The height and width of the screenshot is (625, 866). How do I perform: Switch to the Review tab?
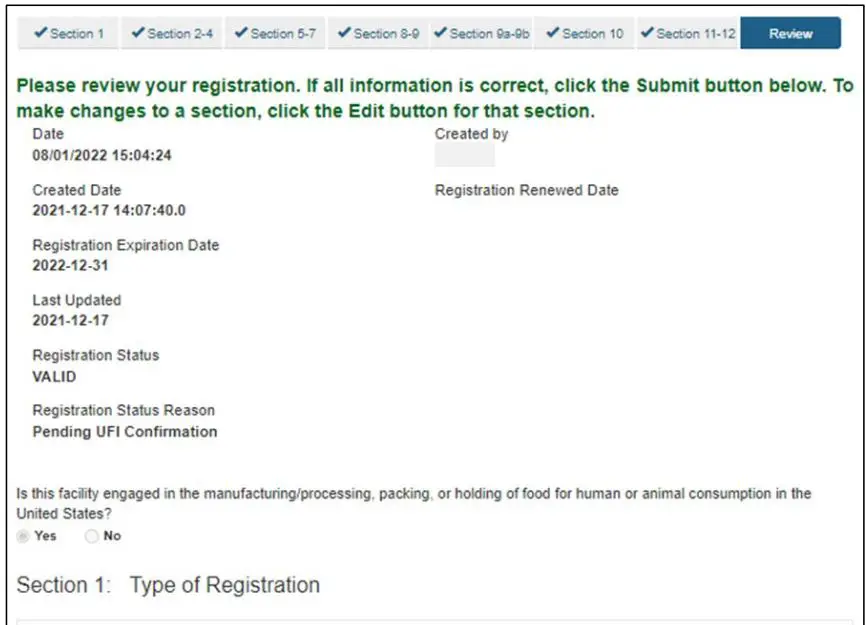(x=789, y=33)
